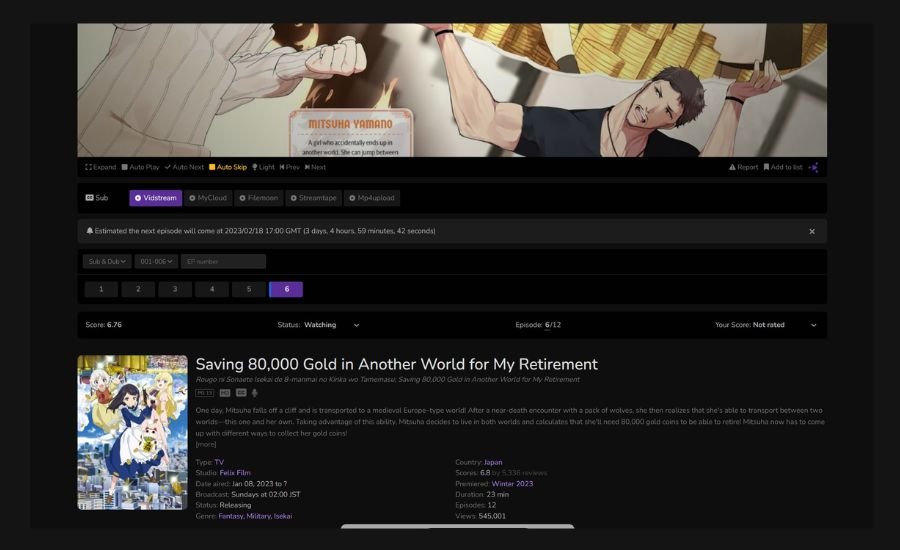
Task: Select episode 4
Action: (212, 289)
